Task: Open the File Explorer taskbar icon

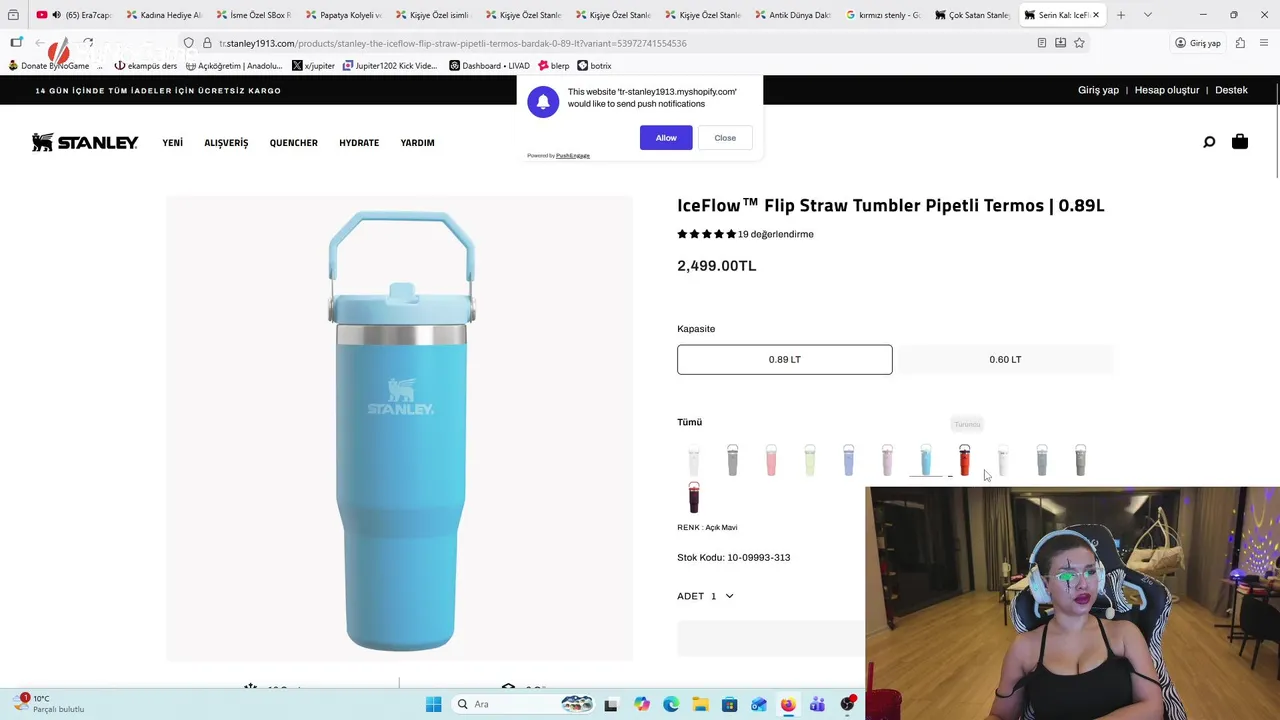Action: [x=700, y=704]
